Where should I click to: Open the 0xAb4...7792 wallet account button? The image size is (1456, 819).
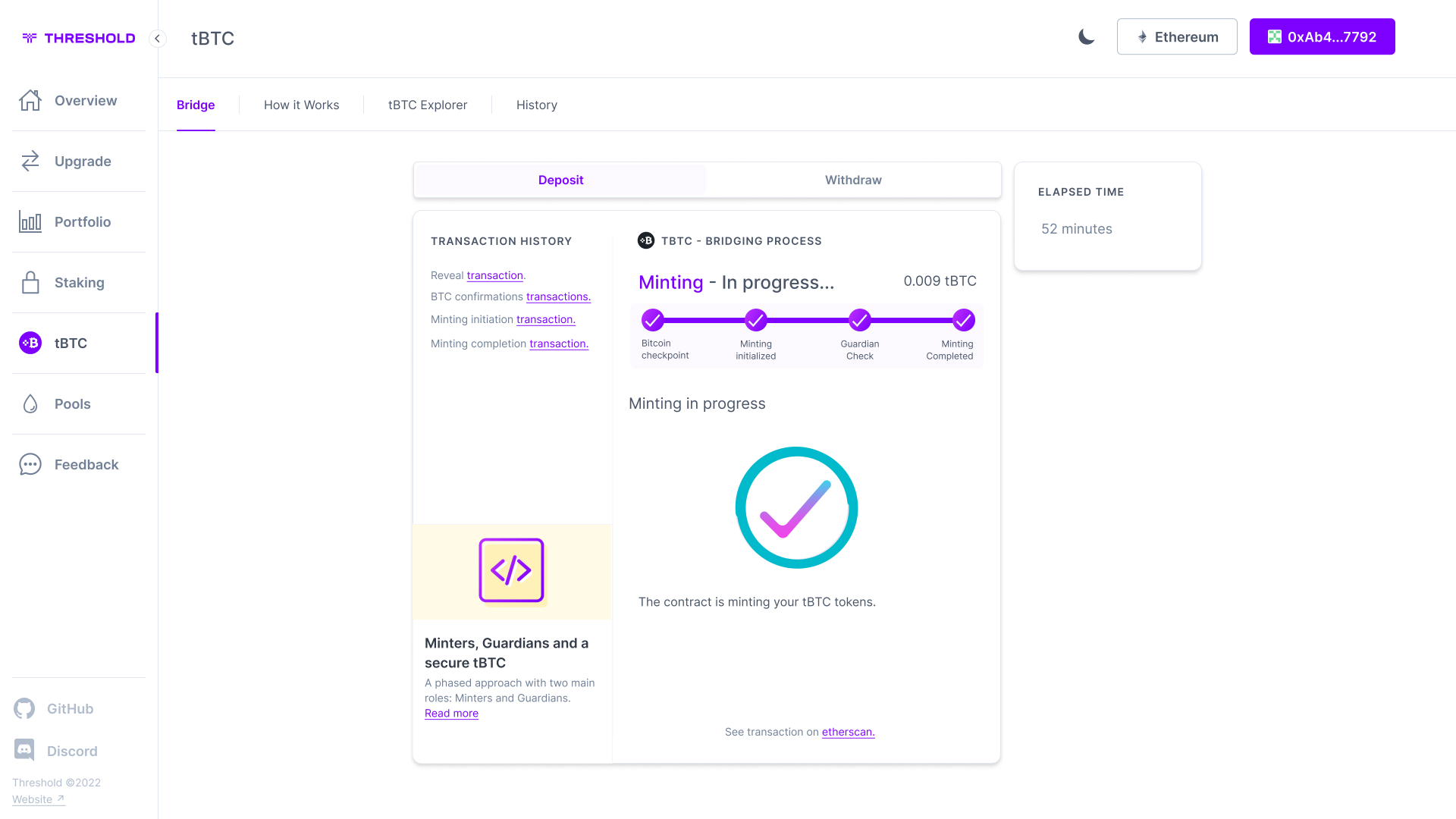coord(1322,36)
